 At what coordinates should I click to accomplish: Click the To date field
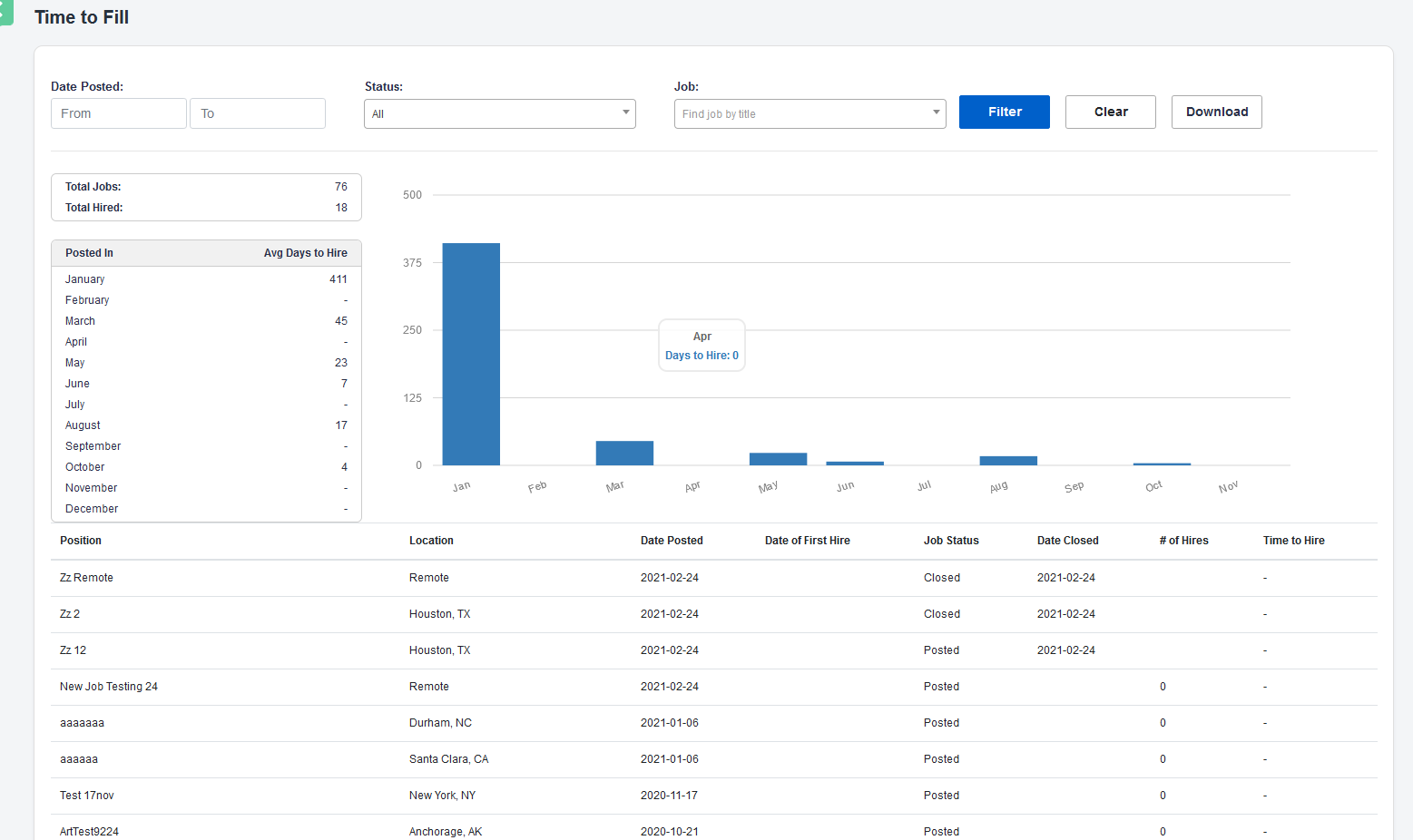pos(257,113)
